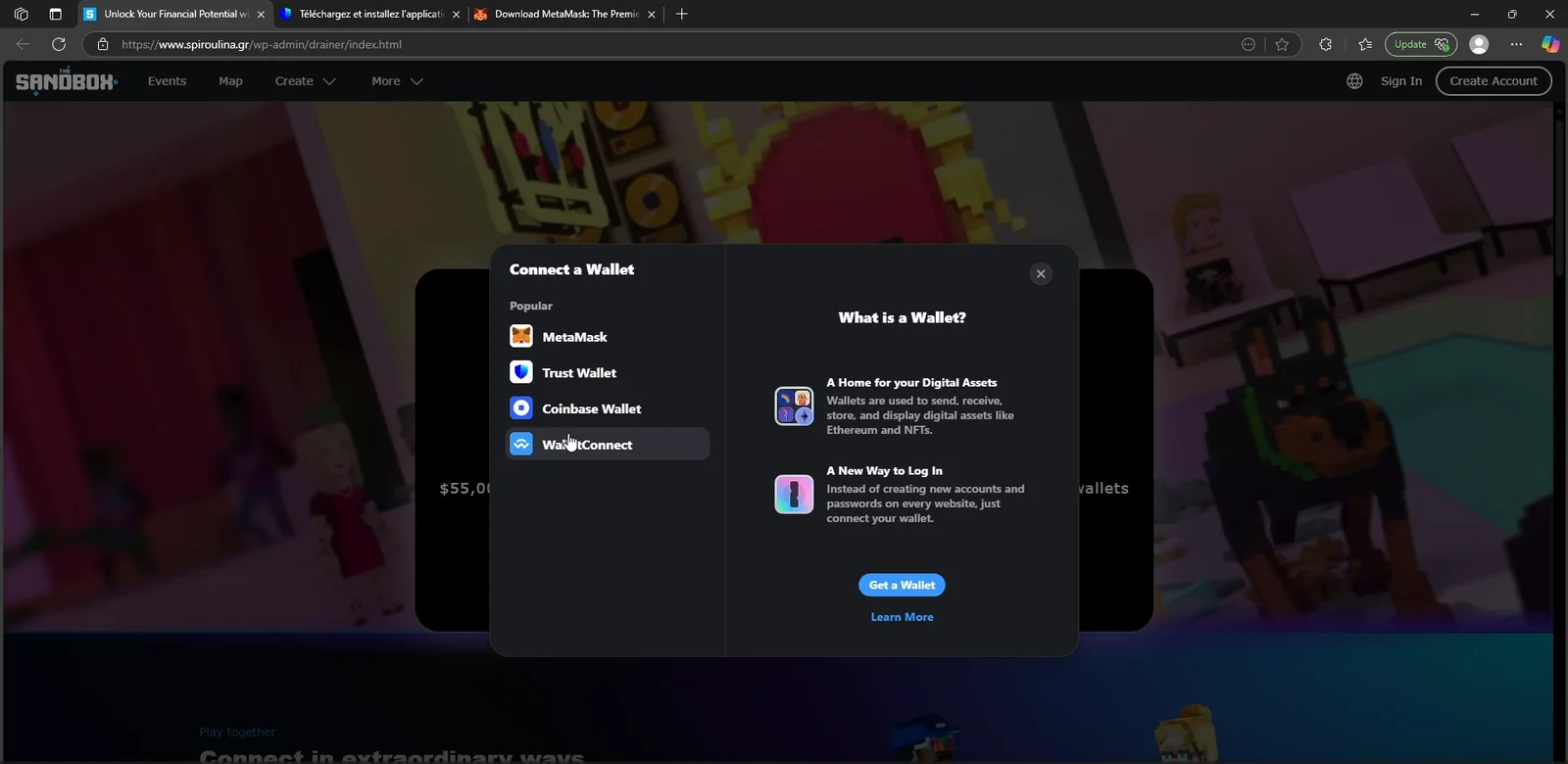The height and width of the screenshot is (764, 1568).
Task: Open the browser extensions icon
Action: [1326, 44]
